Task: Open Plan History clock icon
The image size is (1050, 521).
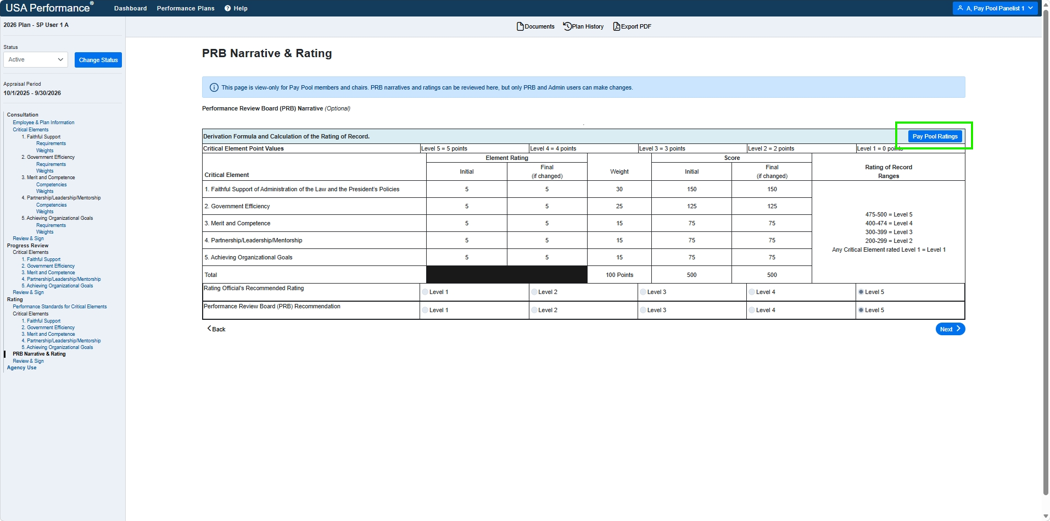Action: point(567,27)
